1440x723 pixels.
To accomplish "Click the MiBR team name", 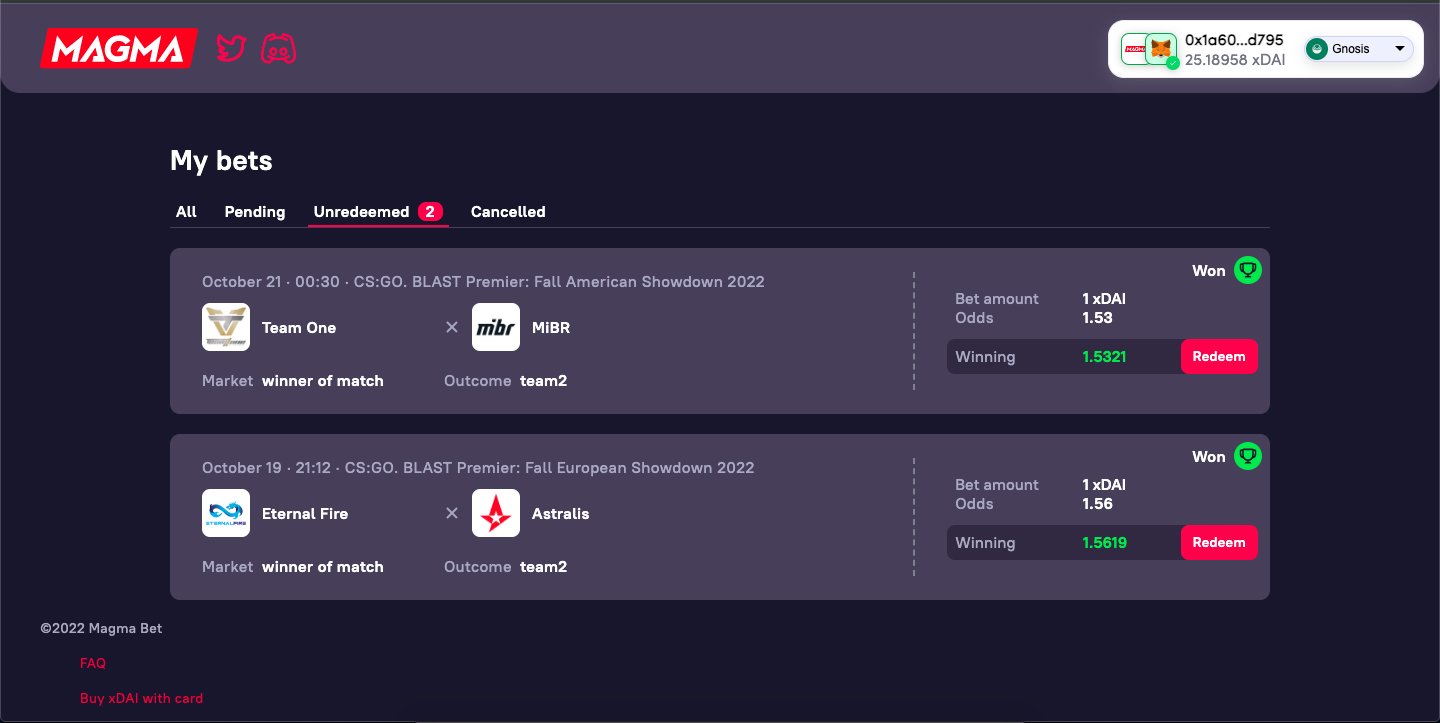I will click(551, 328).
